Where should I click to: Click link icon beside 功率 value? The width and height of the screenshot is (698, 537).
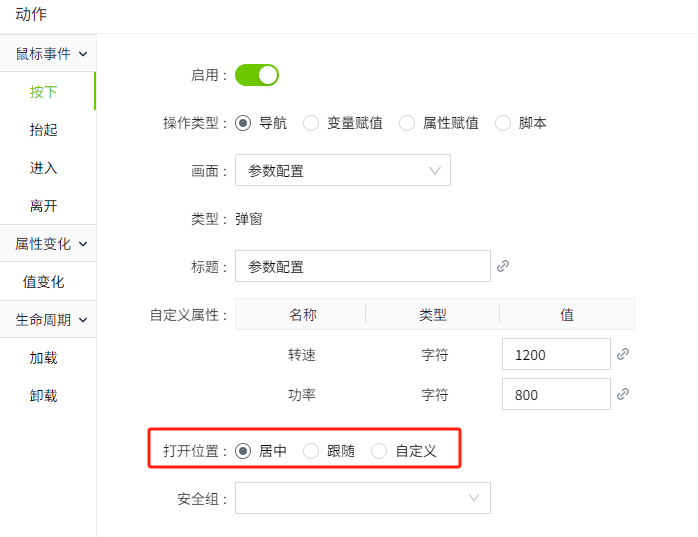[x=623, y=394]
